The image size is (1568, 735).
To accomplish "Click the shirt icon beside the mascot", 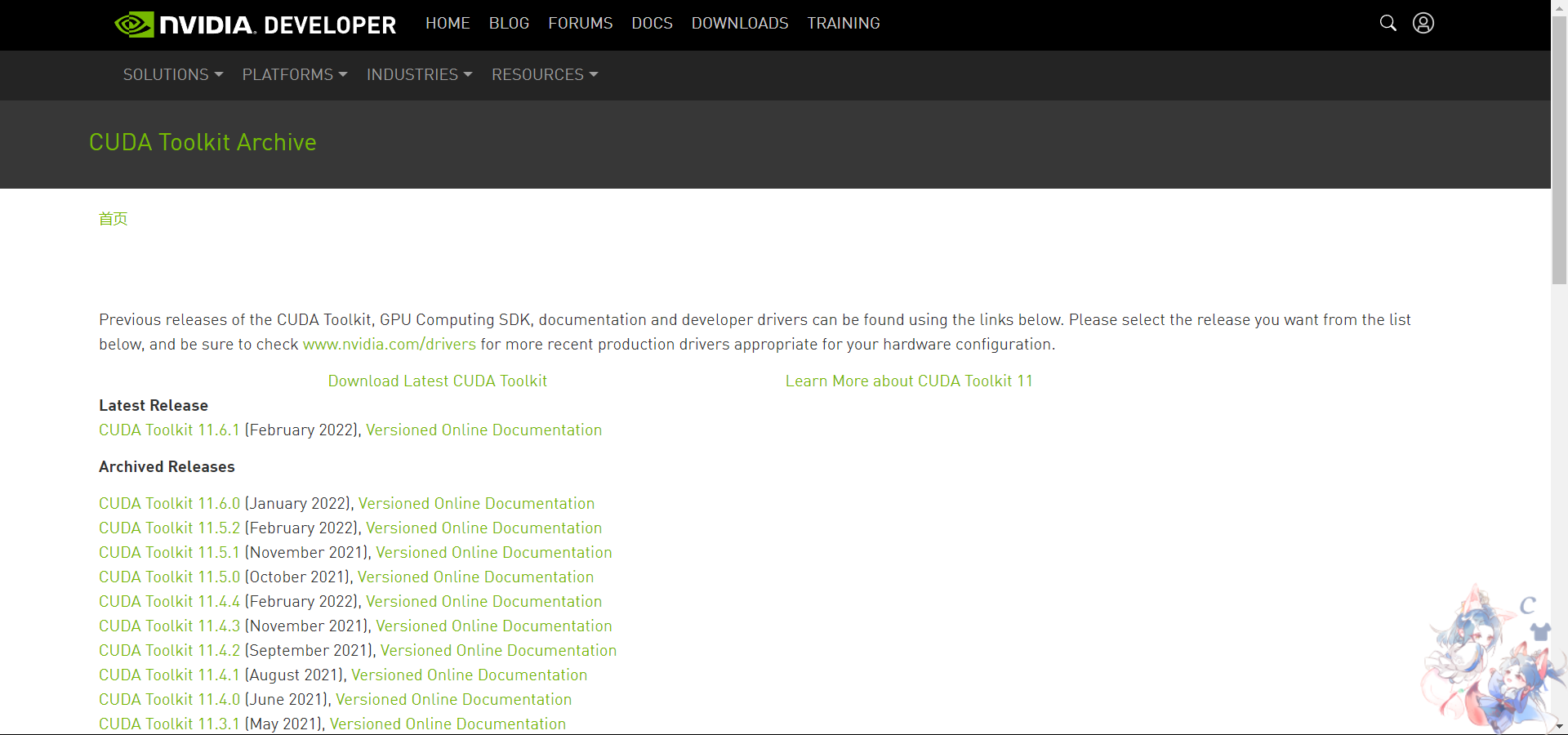I will click(x=1540, y=631).
